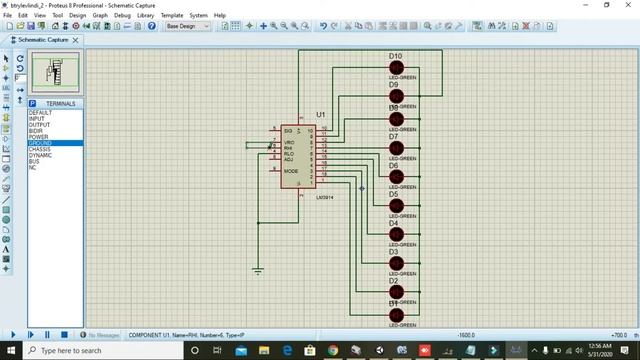Image resolution: width=640 pixels, height=360 pixels.
Task: Open the Help menu
Action: (x=220, y=16)
